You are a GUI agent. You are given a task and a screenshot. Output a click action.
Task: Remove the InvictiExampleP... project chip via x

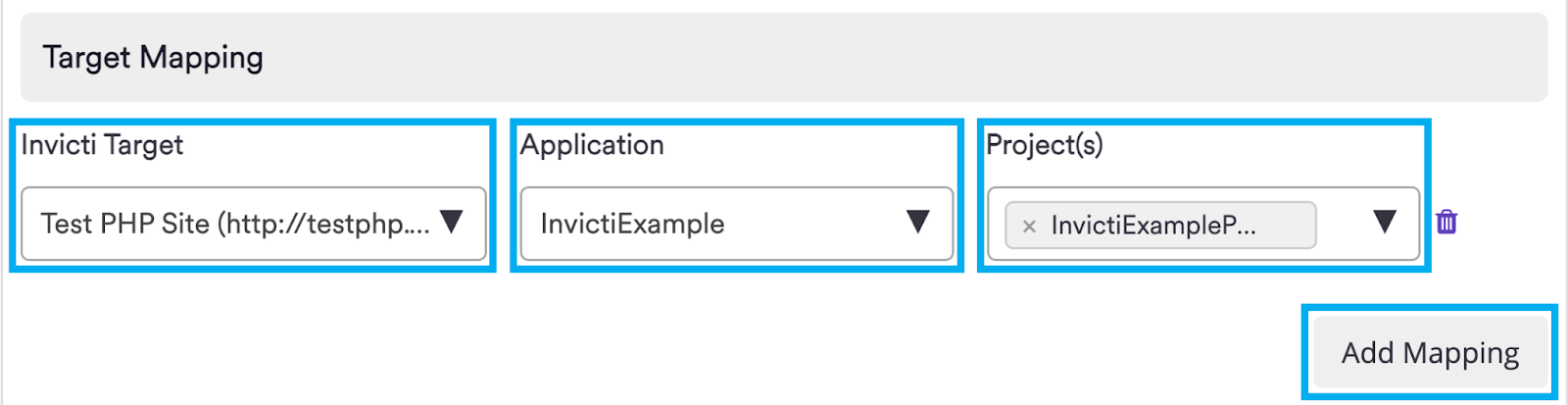click(x=1029, y=227)
